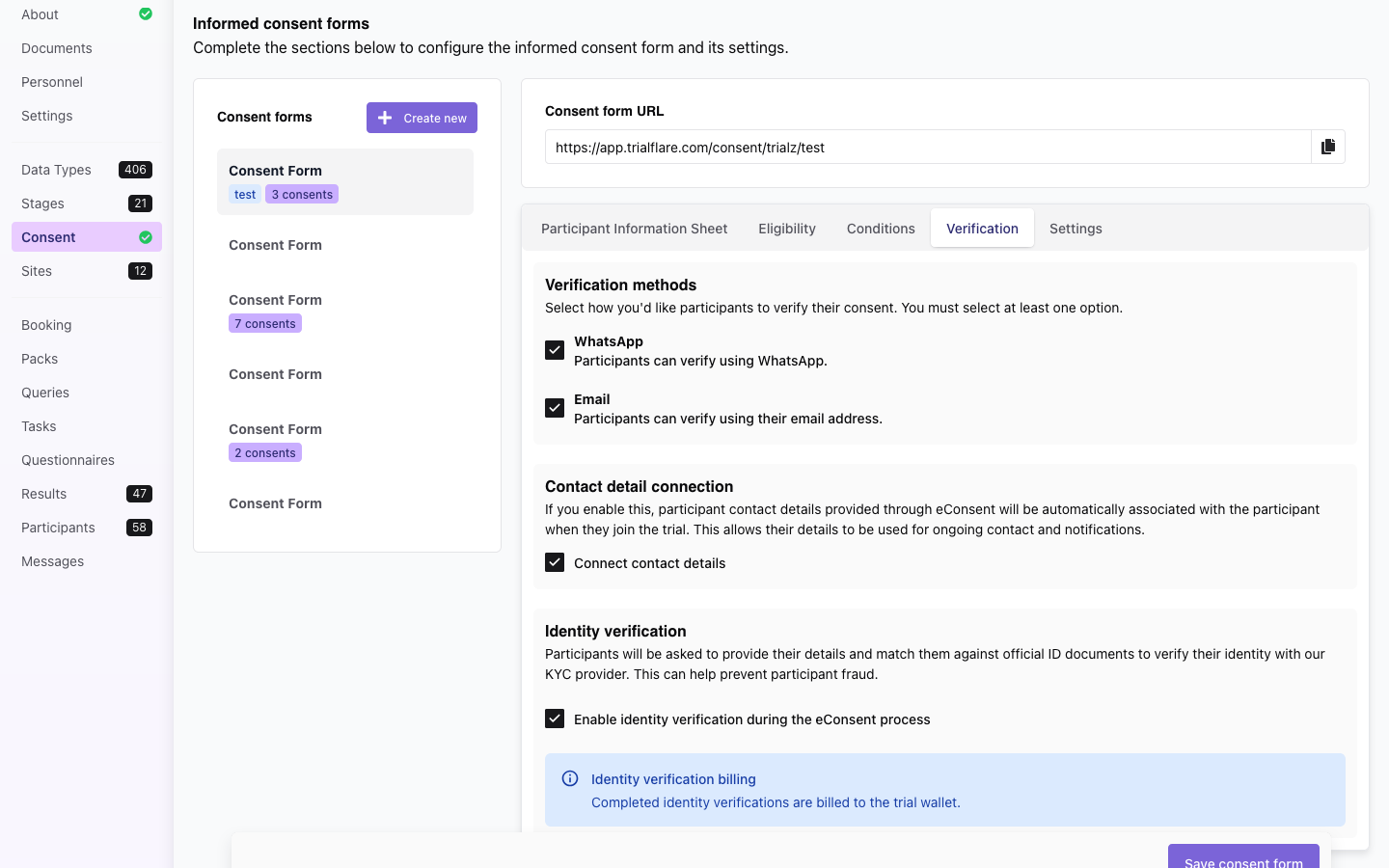Click the 12 badge on Sites

pos(141,271)
